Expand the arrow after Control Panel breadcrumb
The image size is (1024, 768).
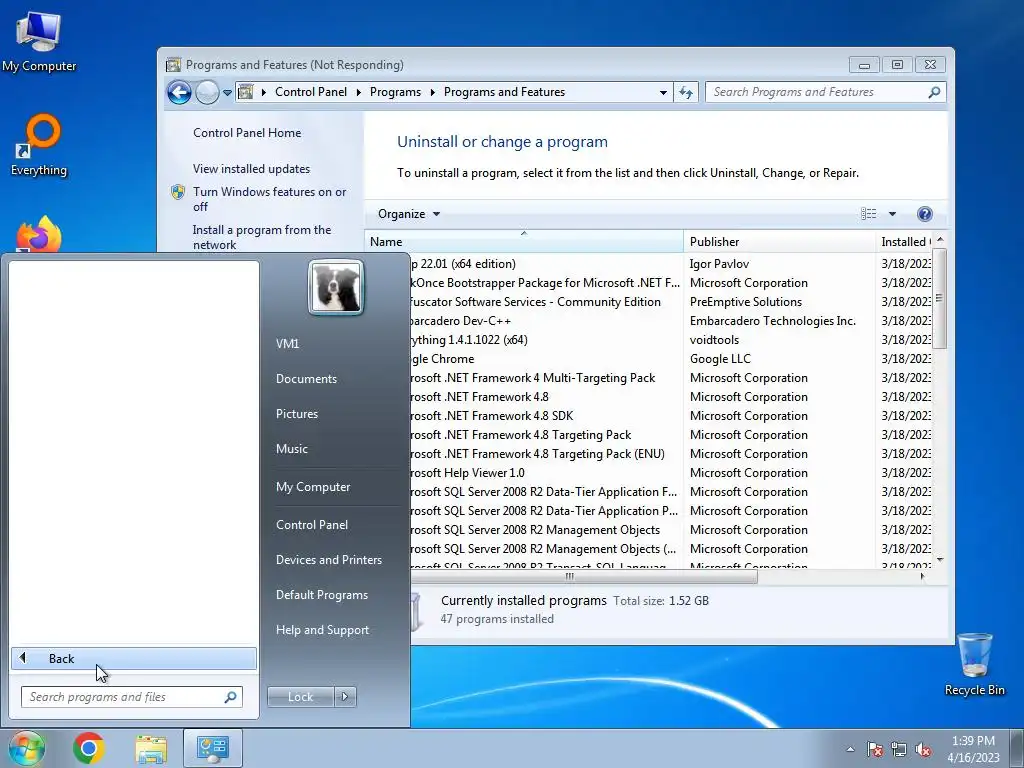[359, 92]
